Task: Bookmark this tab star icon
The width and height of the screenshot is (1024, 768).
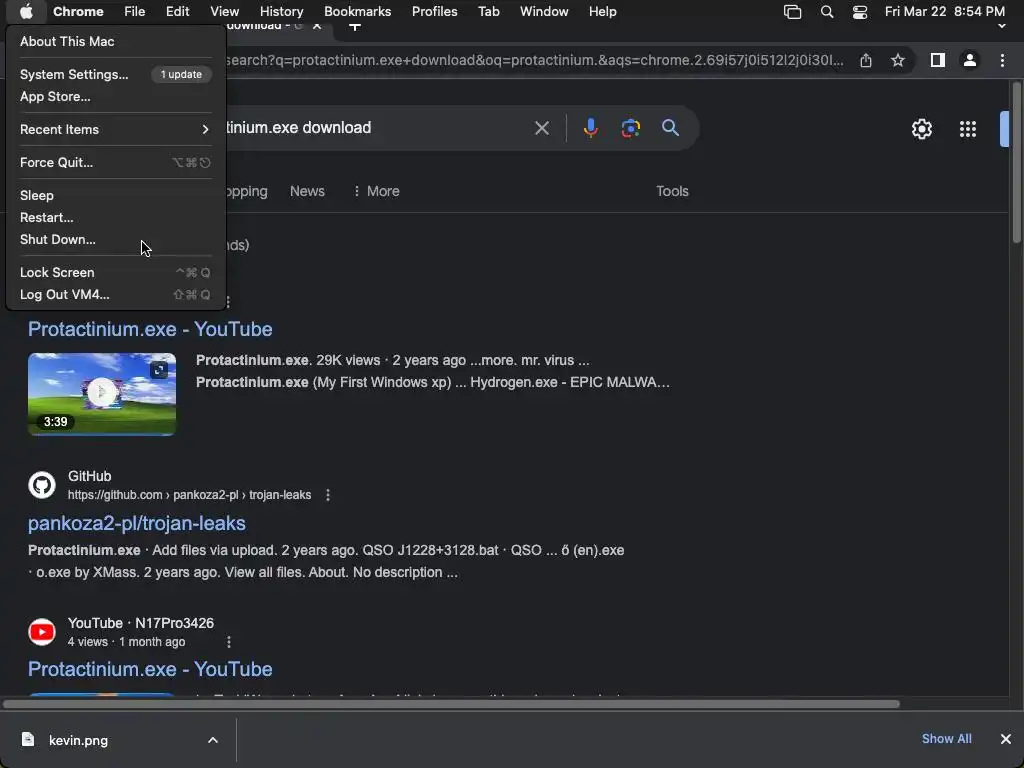Action: (x=898, y=60)
